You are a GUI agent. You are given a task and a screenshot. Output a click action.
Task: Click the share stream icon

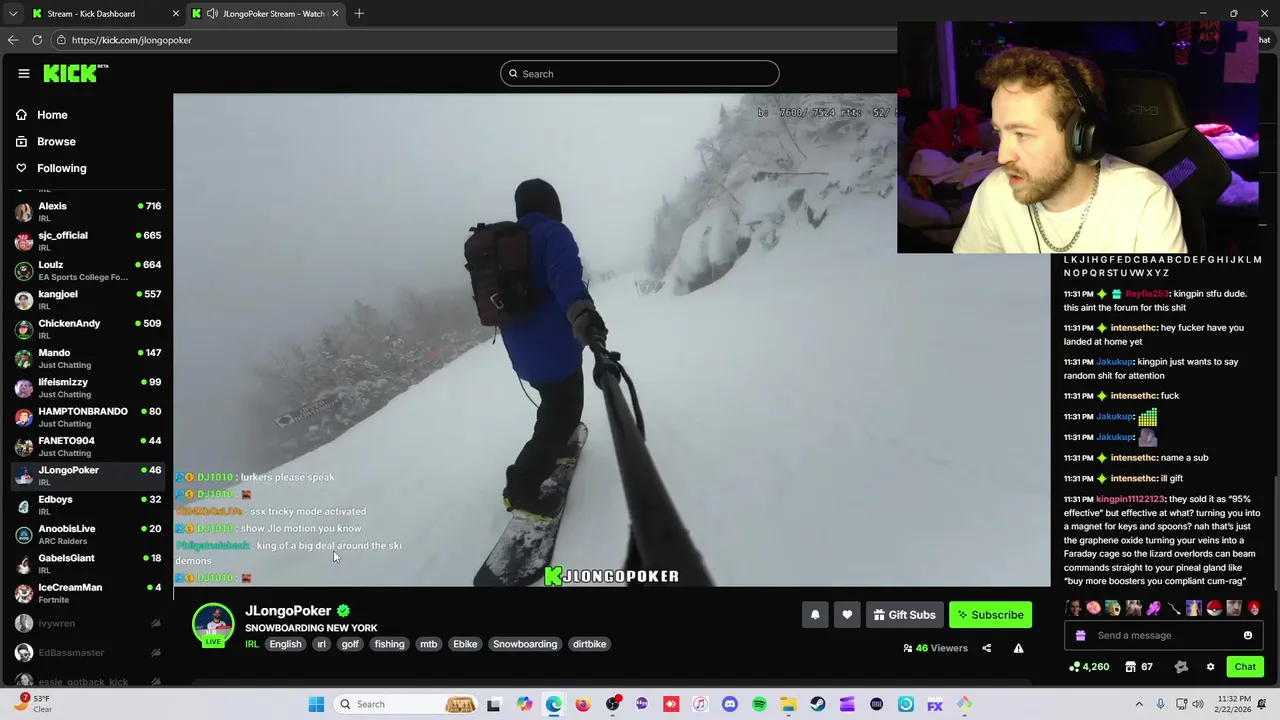(x=986, y=648)
